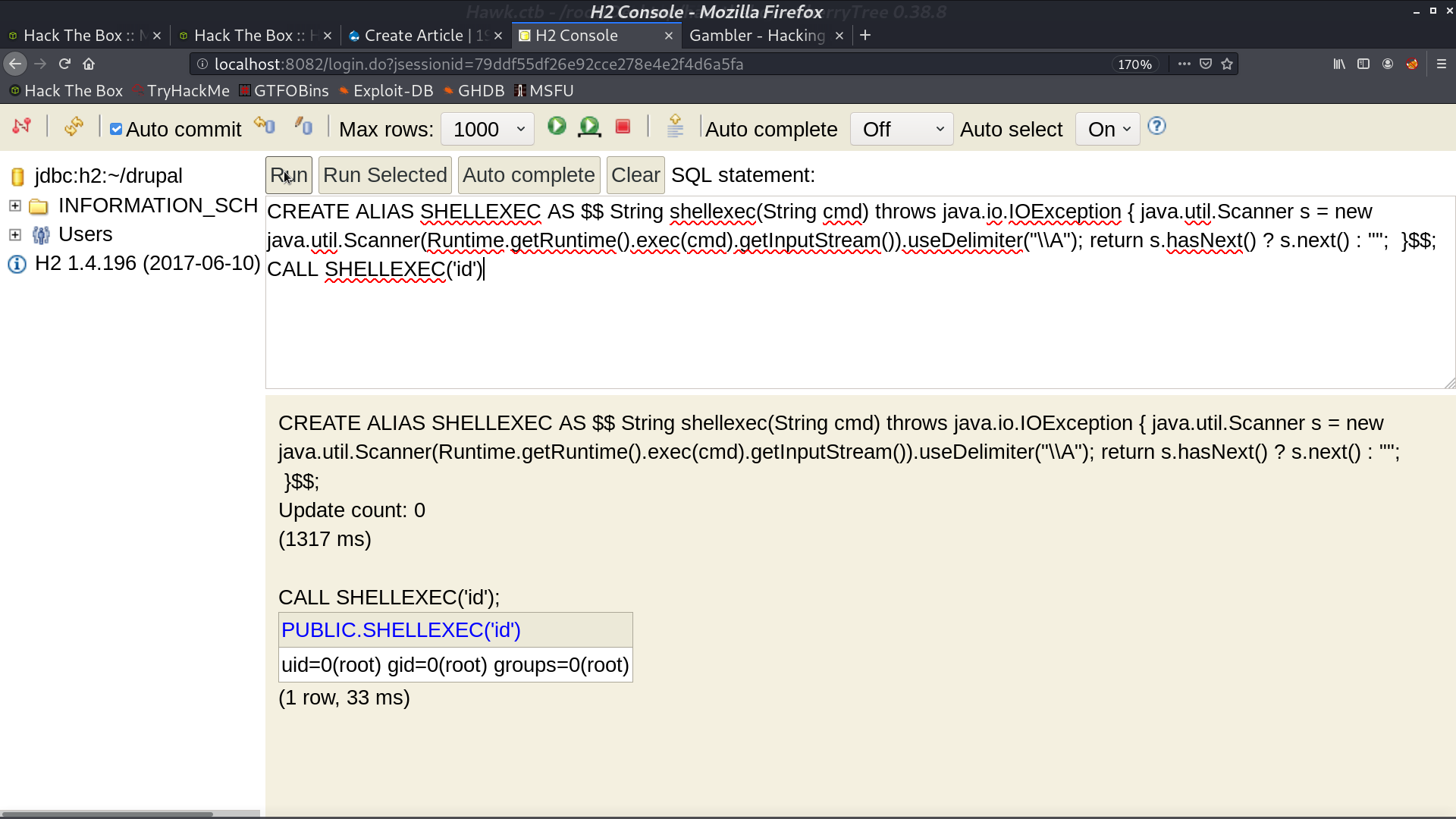
Task: Open the Max rows dropdown
Action: click(x=488, y=130)
